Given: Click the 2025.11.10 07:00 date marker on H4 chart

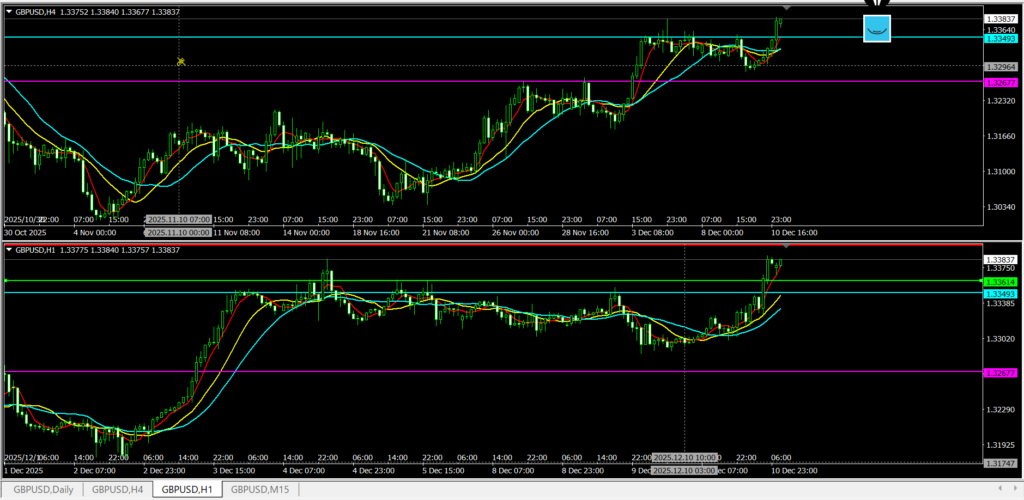Looking at the screenshot, I should [x=178, y=219].
